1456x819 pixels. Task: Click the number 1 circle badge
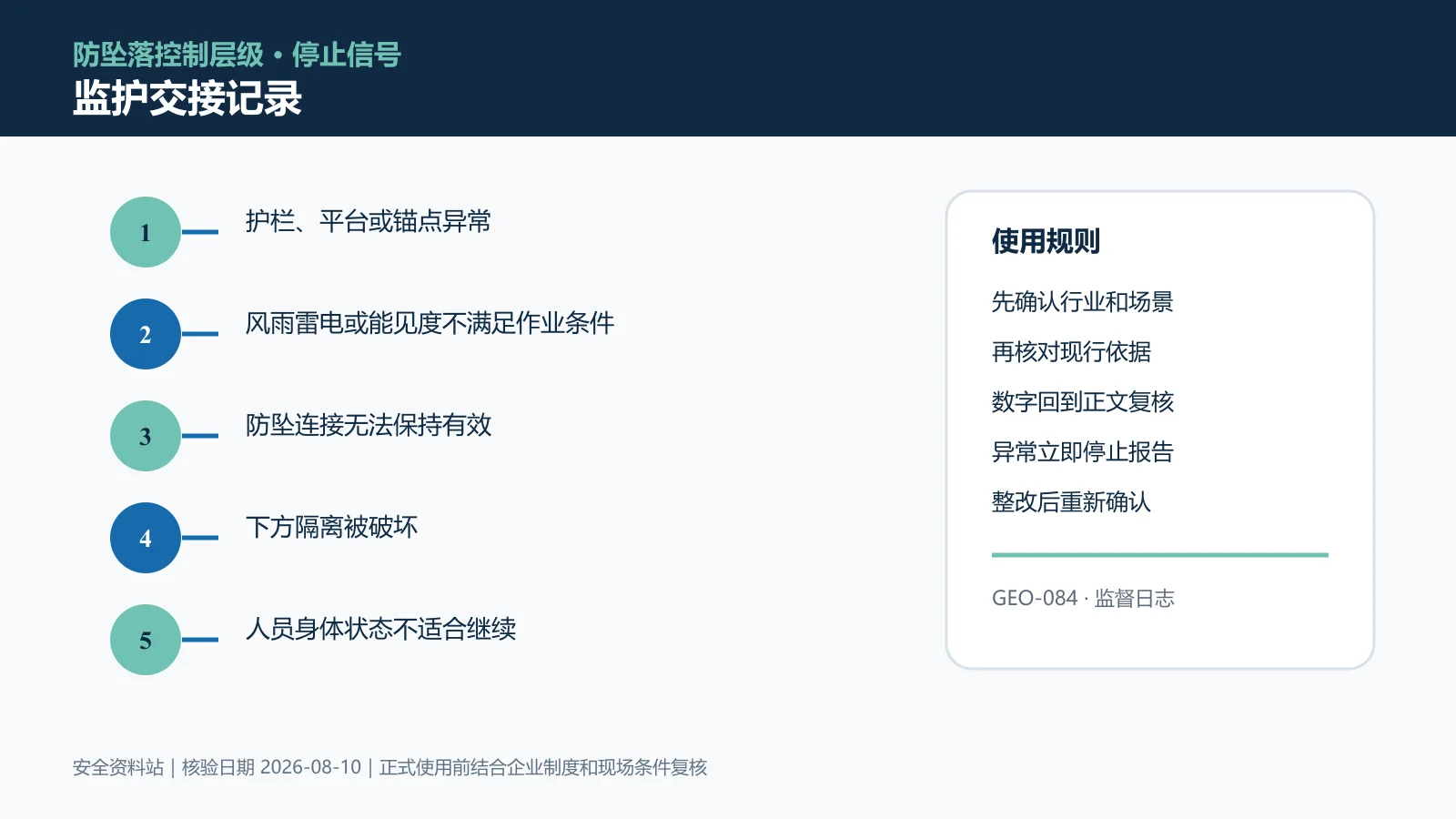pyautogui.click(x=146, y=232)
